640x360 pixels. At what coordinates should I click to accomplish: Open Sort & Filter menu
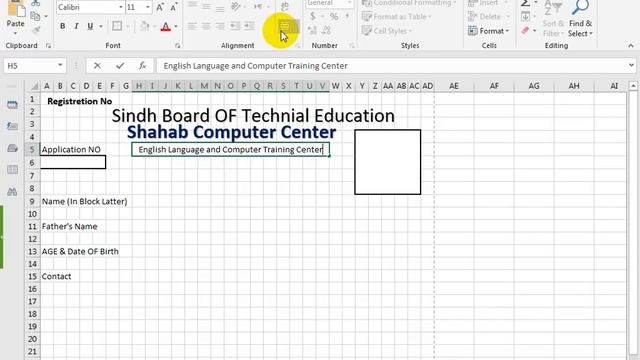pyautogui.click(x=553, y=18)
